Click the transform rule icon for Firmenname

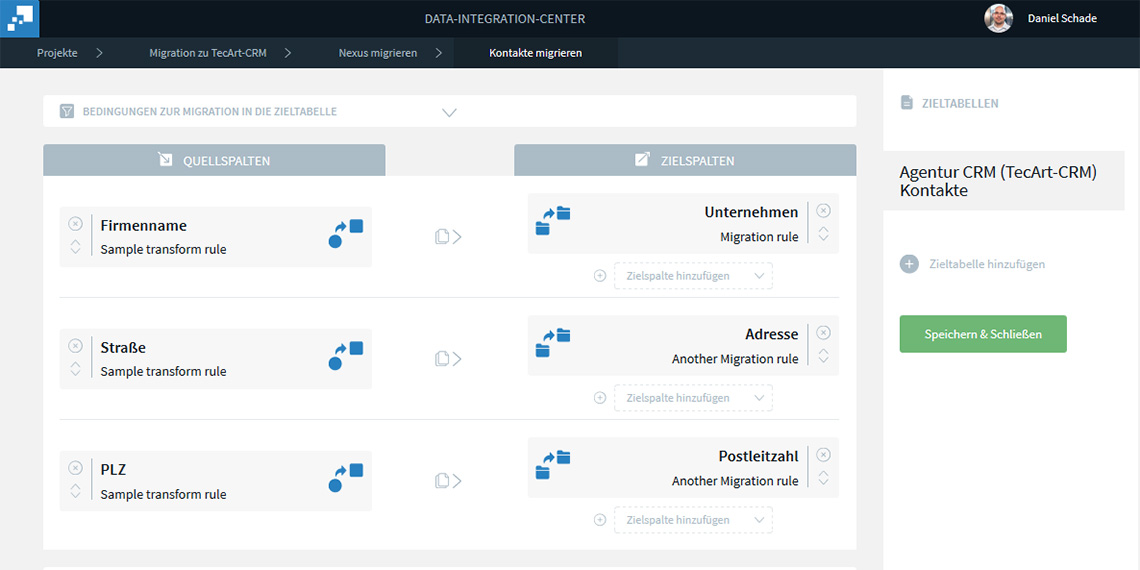(346, 234)
